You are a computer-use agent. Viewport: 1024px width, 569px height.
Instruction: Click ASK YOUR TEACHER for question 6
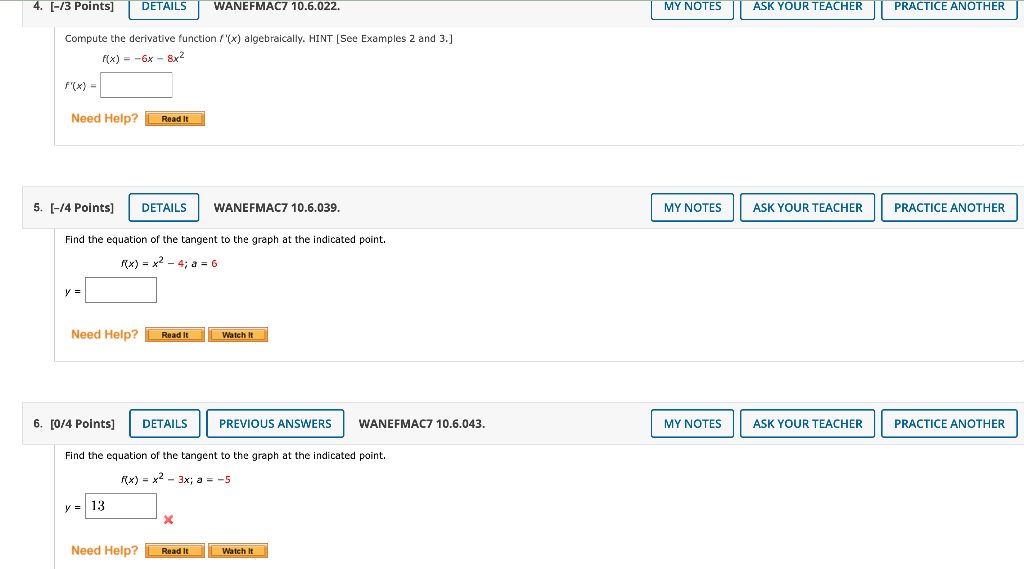[807, 424]
